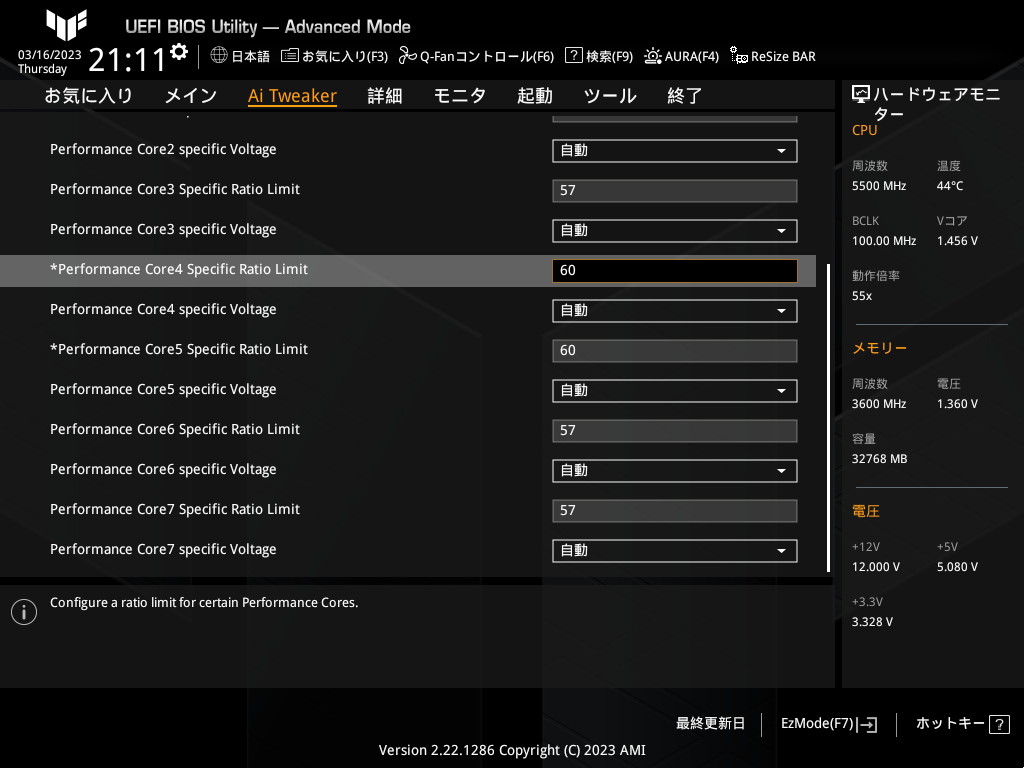Click the +3.3V reading 3.328 V
The image size is (1024, 768).
(x=872, y=622)
